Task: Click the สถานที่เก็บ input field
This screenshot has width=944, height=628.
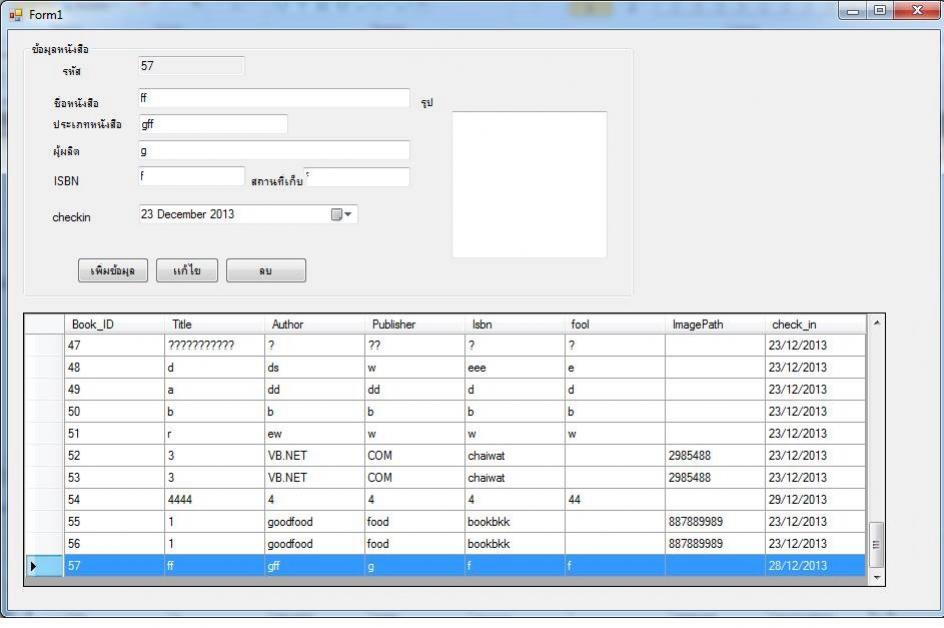Action: click(x=357, y=177)
